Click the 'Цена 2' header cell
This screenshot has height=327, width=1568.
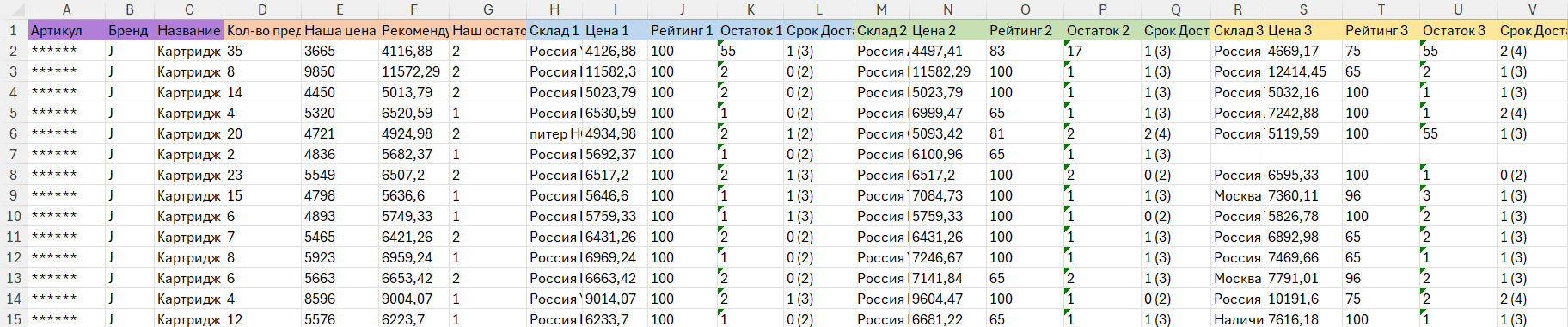(947, 30)
